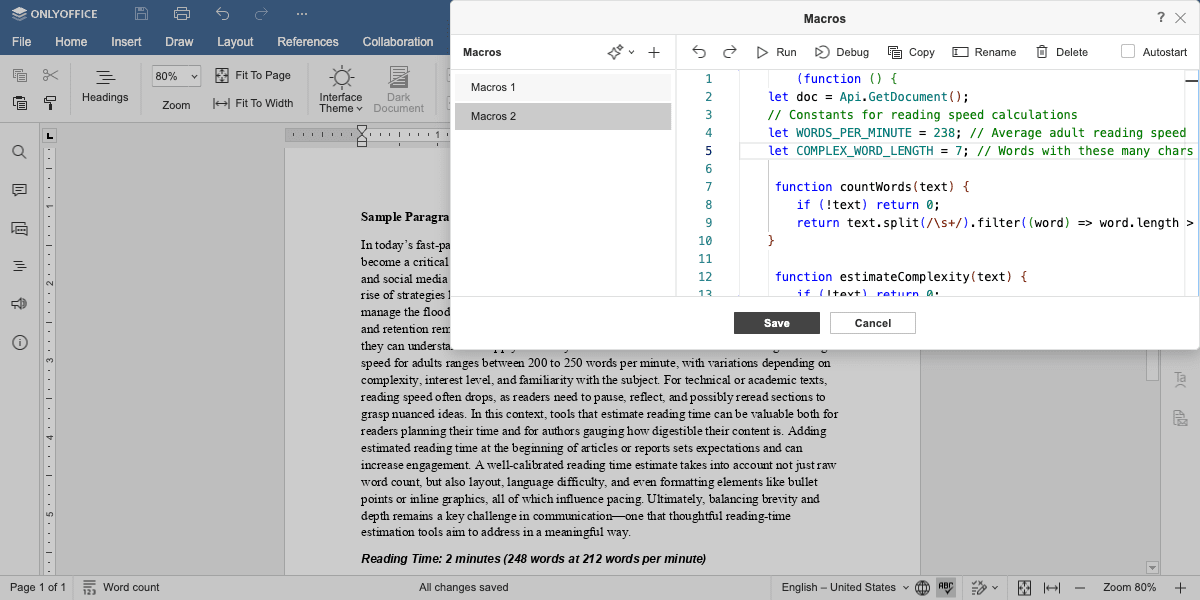Undo last edit in macro editor

pyautogui.click(x=699, y=52)
